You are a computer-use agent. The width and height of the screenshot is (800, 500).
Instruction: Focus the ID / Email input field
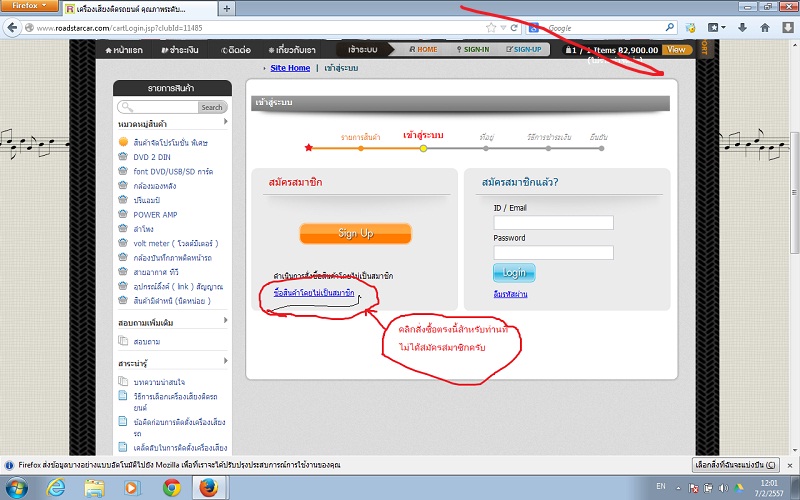pos(553,222)
